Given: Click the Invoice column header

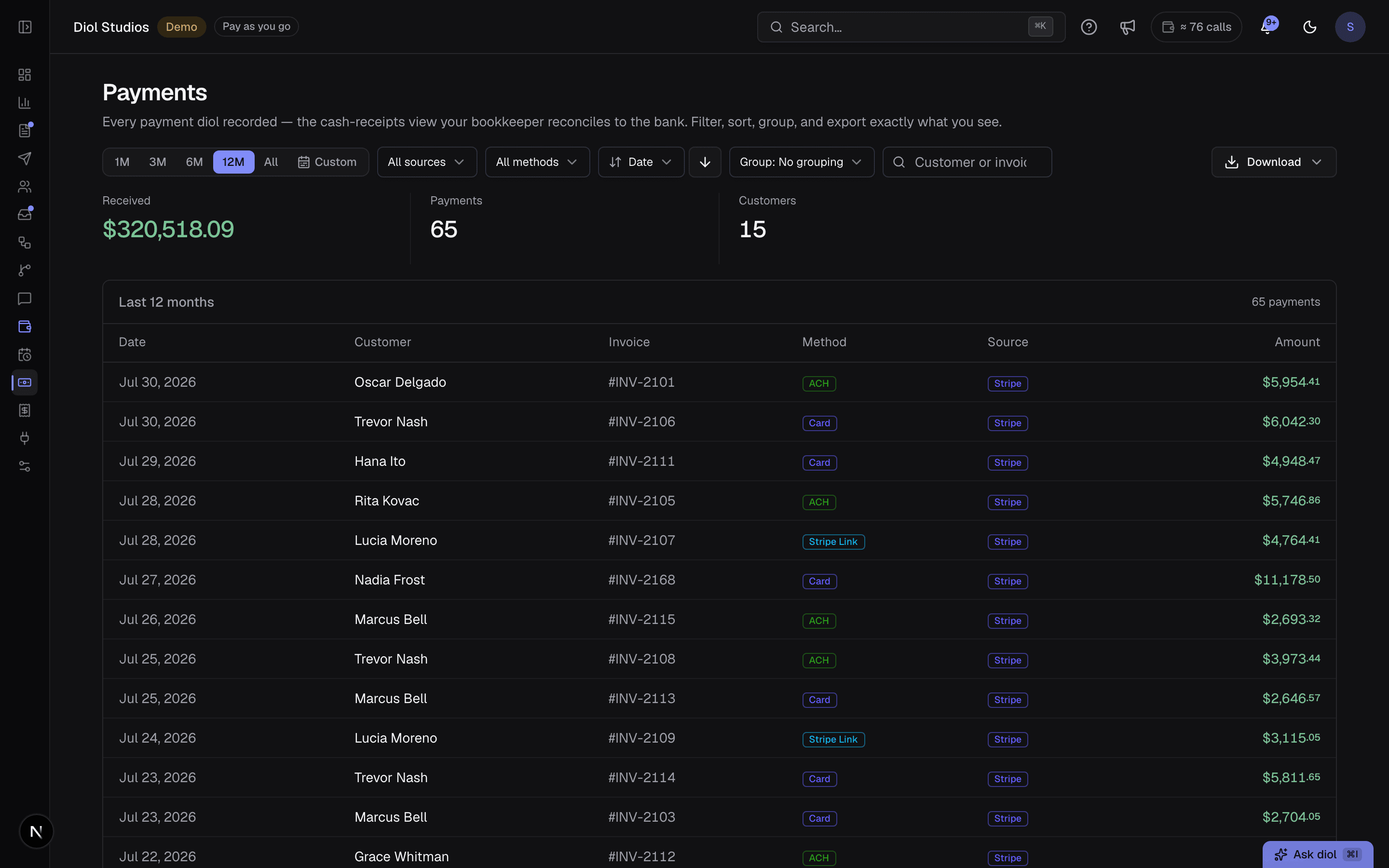Looking at the screenshot, I should 629,342.
